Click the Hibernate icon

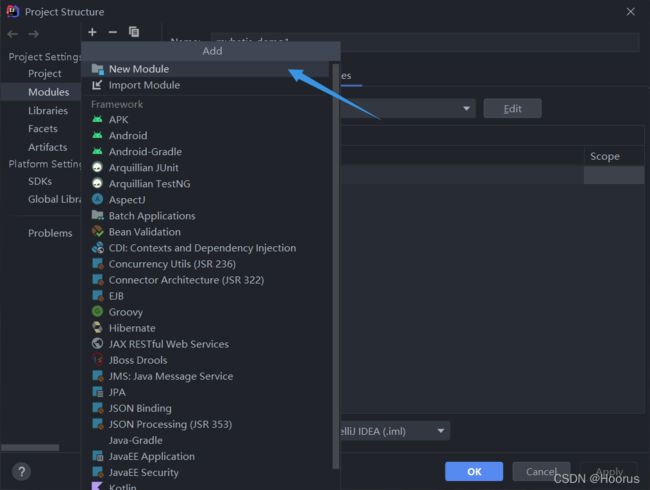[x=97, y=328]
